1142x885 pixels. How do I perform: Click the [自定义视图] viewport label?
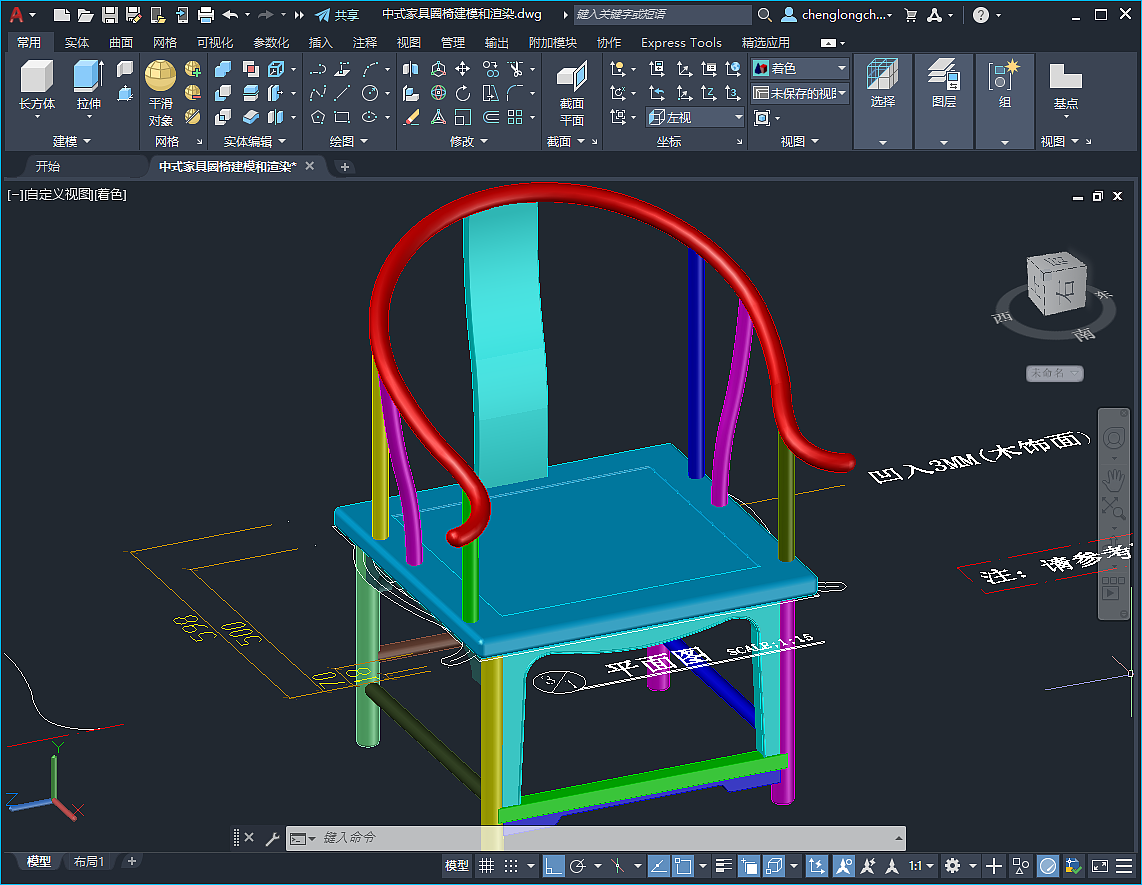59,194
